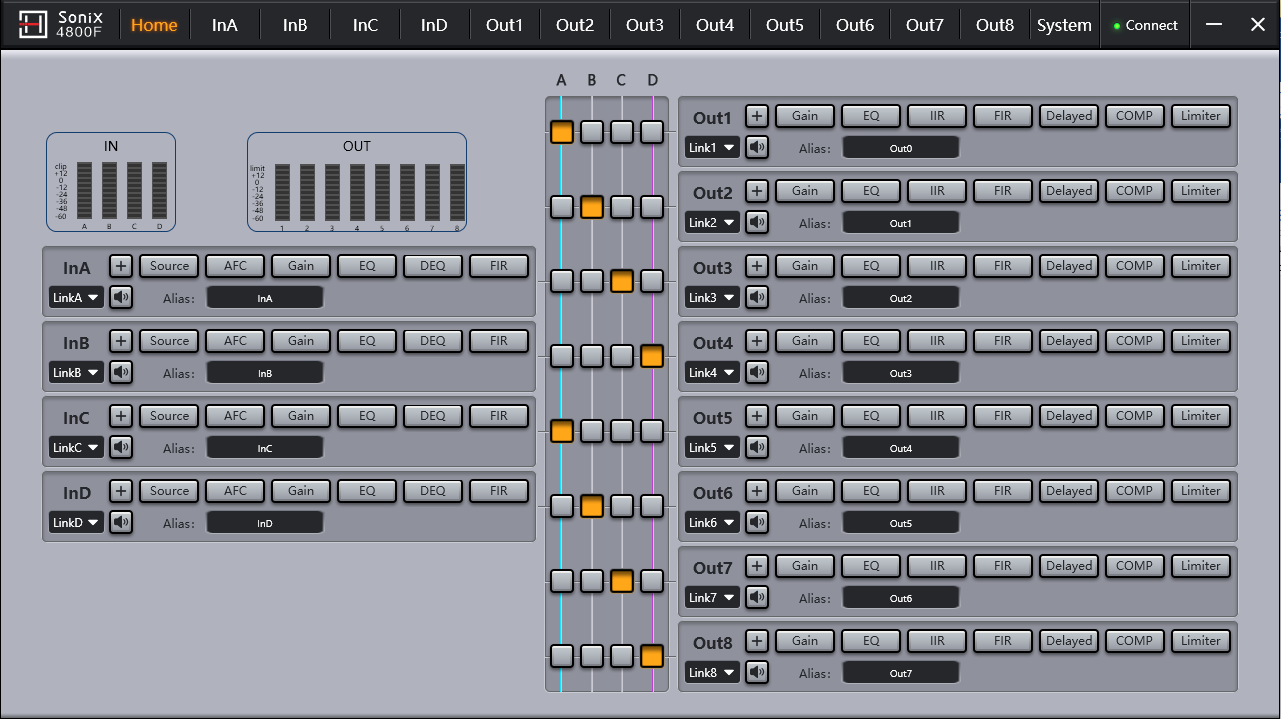Image resolution: width=1281 pixels, height=719 pixels.
Task: Click the InD speaker icon
Action: [121, 522]
